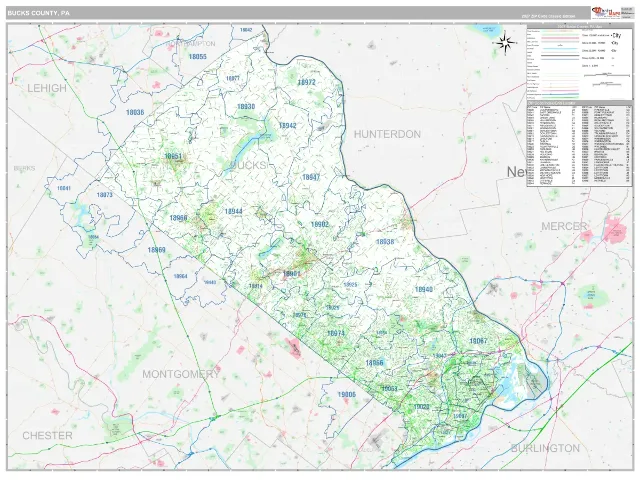Select ZIP code 18964 label
Screen dimensions: 640x480
180,276
